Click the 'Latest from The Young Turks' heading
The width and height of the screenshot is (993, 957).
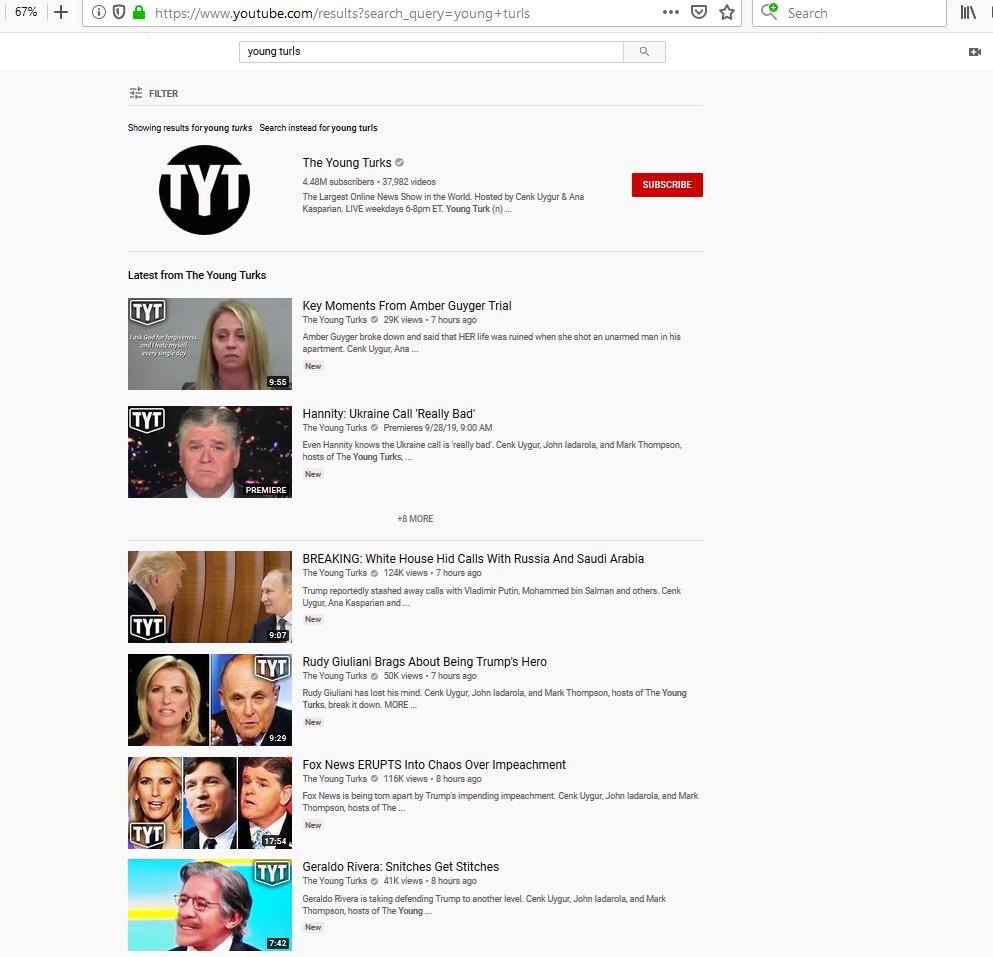pos(197,276)
